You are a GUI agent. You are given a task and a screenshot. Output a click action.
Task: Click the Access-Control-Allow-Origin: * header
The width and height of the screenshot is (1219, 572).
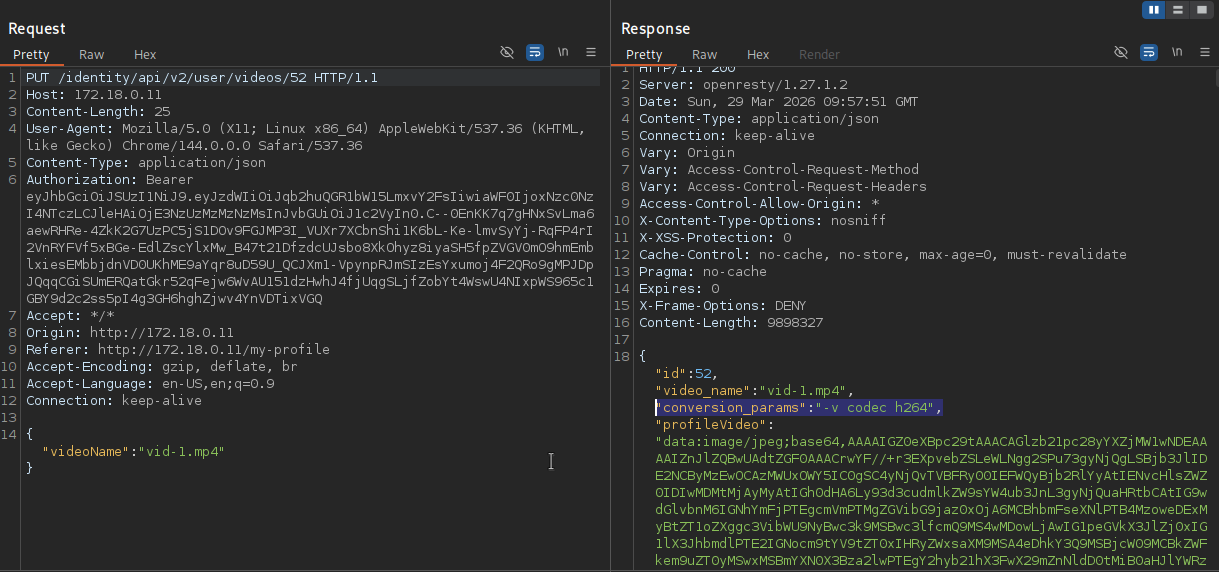pyautogui.click(x=759, y=204)
